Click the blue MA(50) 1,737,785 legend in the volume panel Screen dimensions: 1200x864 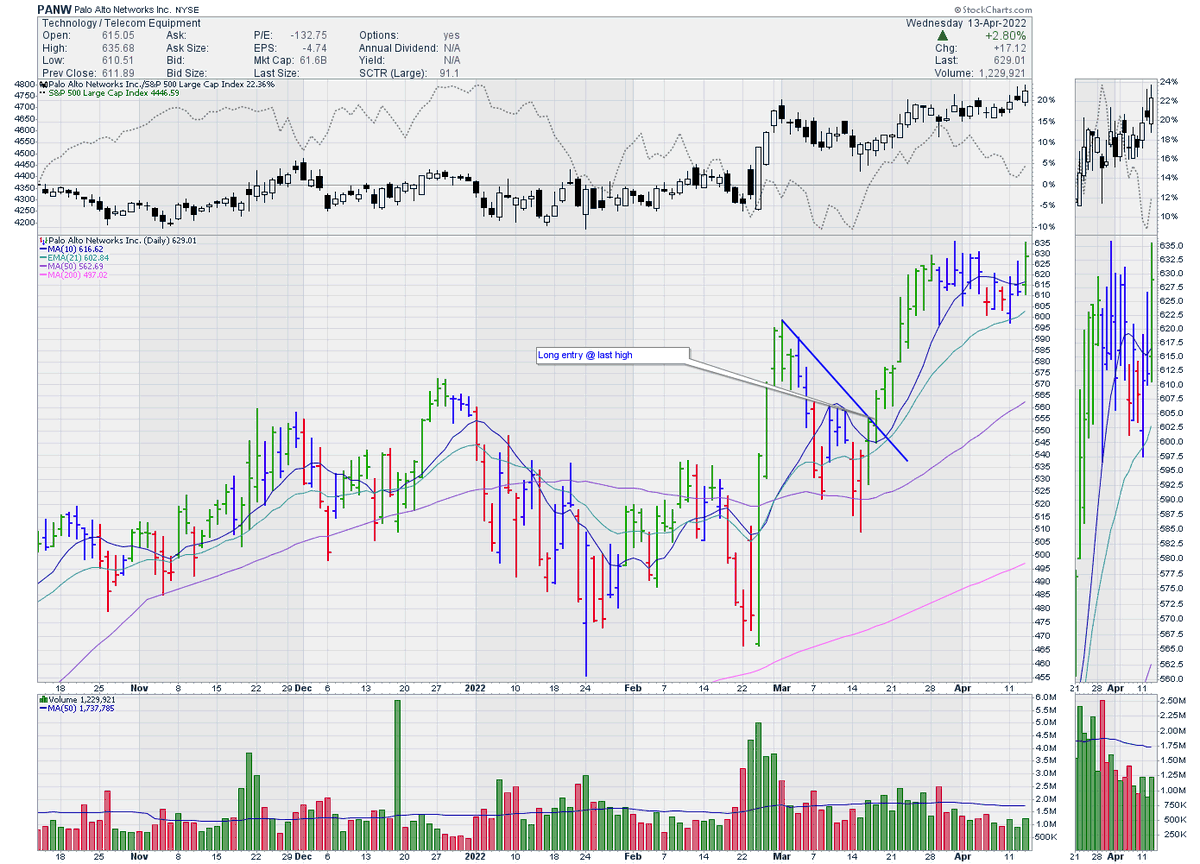click(75, 709)
